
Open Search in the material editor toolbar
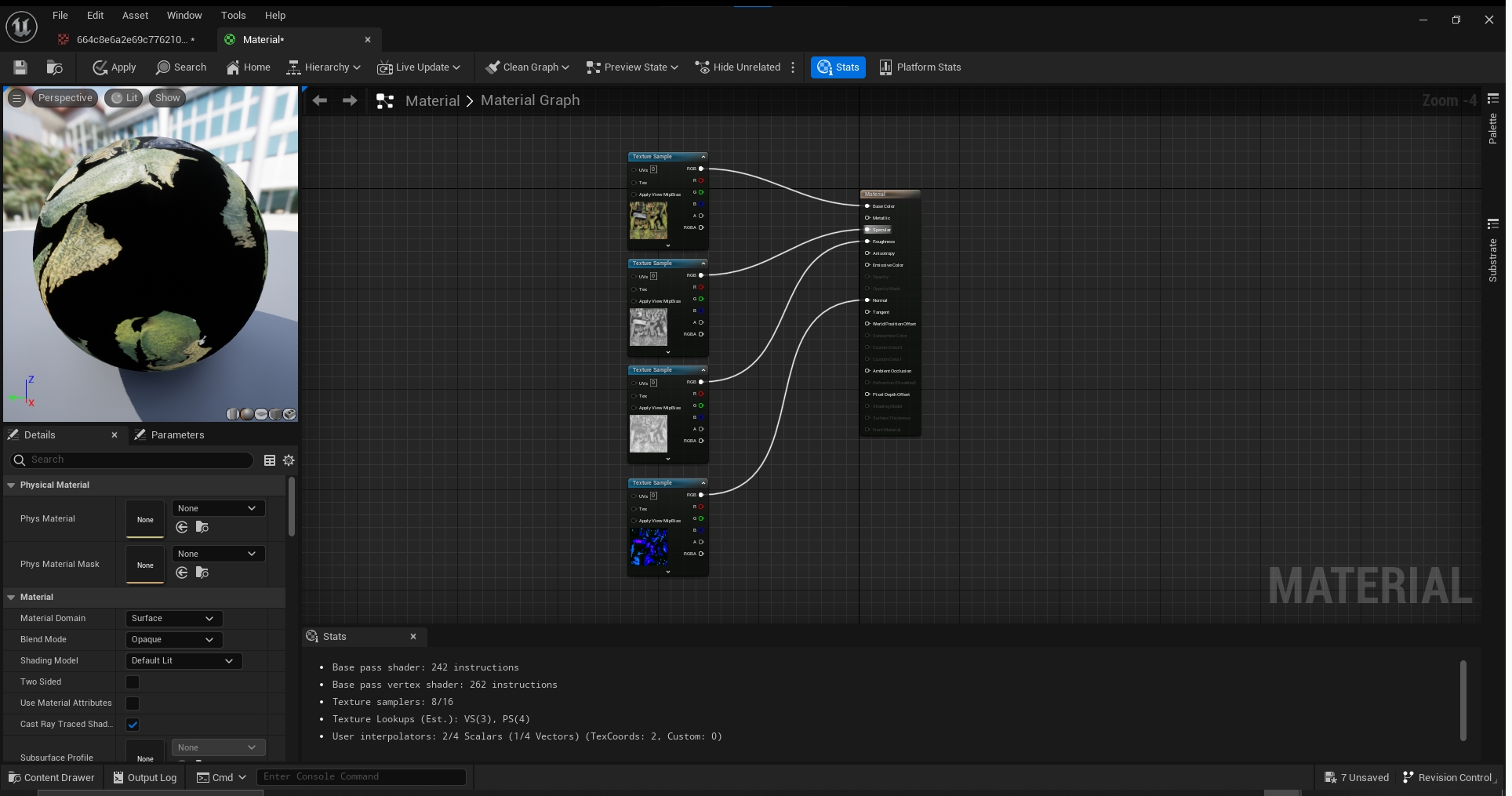181,67
